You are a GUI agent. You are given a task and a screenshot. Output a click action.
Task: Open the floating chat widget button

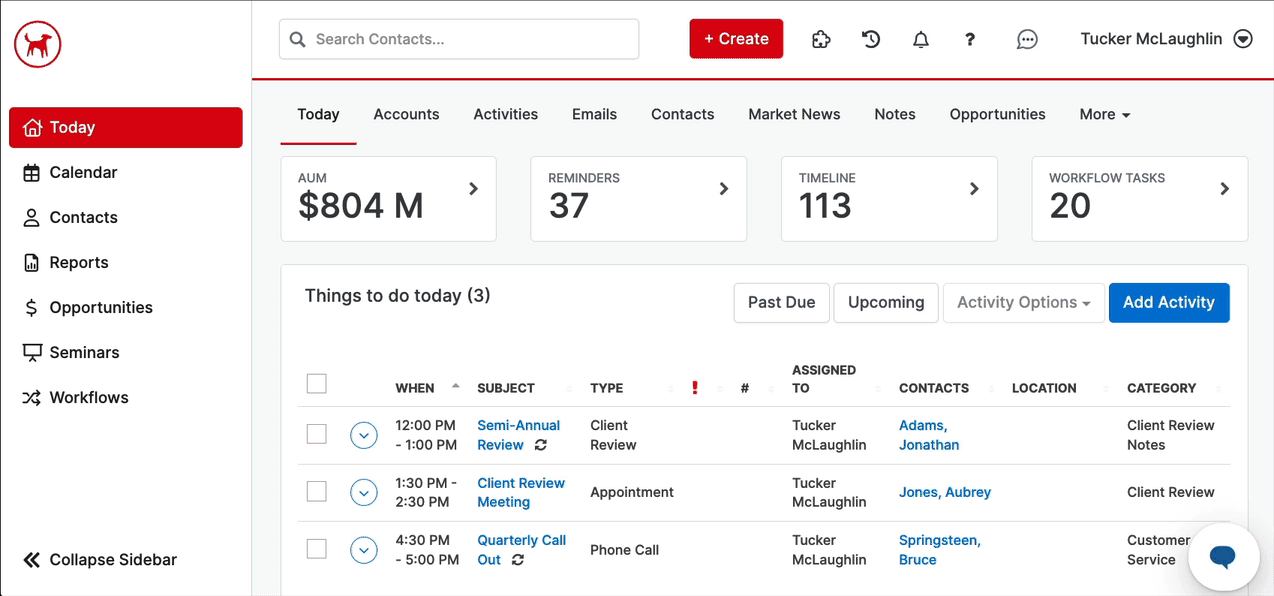[x=1222, y=557]
